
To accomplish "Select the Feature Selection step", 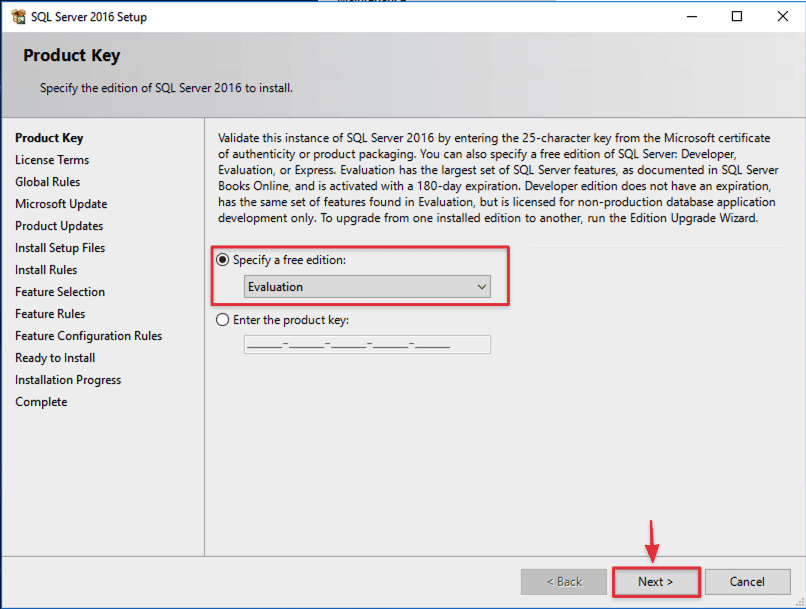I will pyautogui.click(x=59, y=291).
